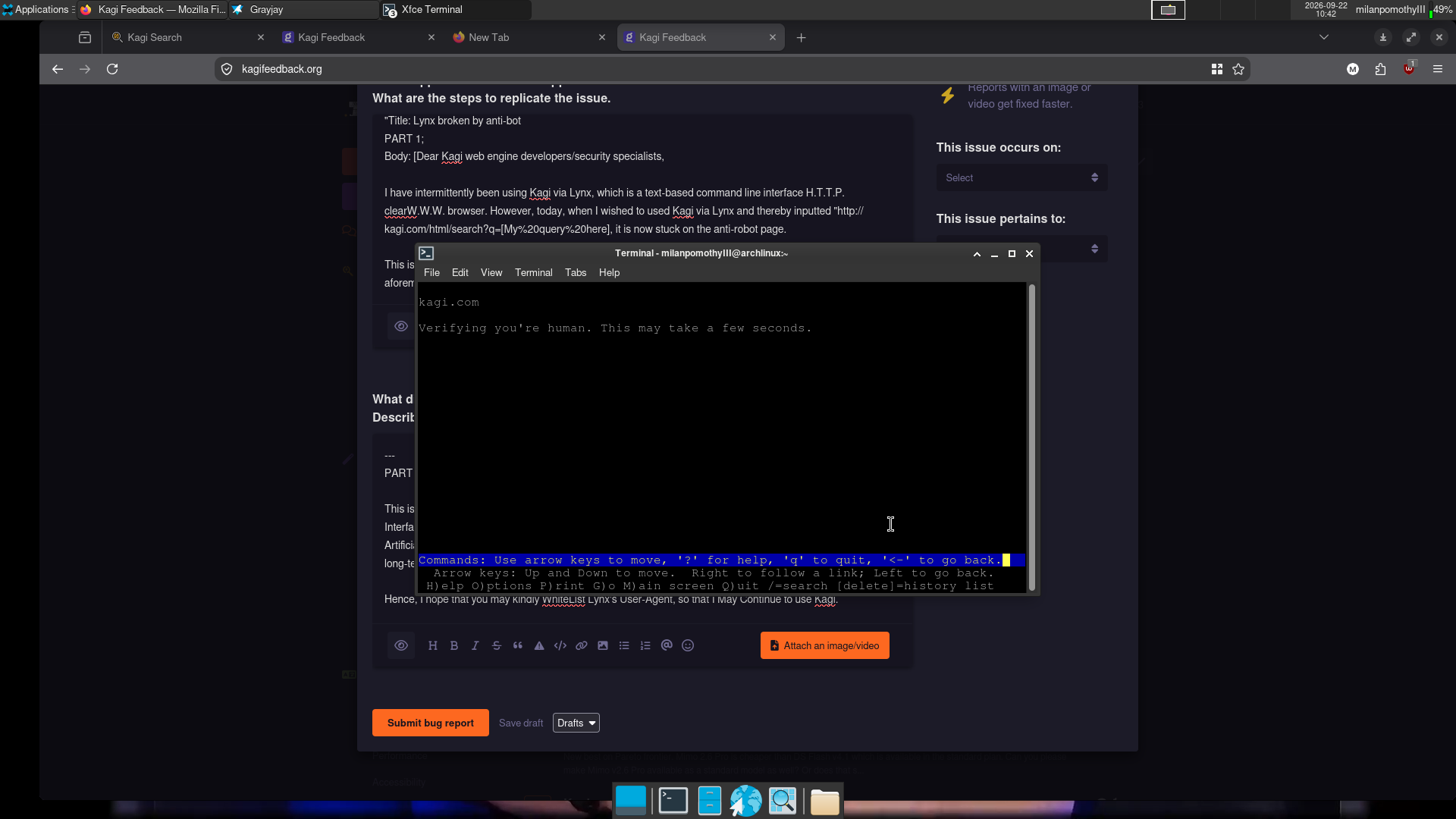1456x819 pixels.
Task: Open the Terminal window's File menu
Action: [x=431, y=272]
